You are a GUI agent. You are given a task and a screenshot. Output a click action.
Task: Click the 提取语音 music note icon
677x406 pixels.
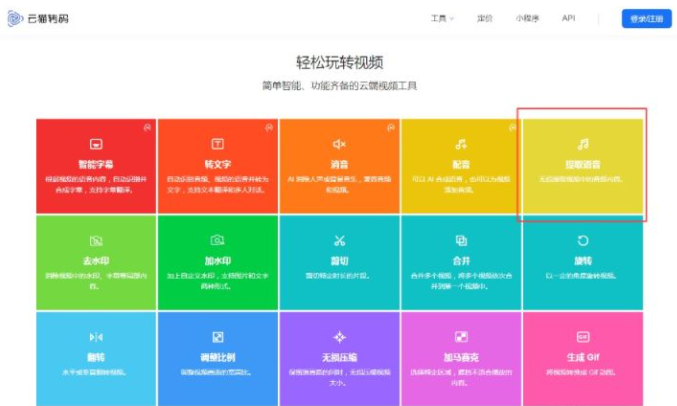[583, 144]
